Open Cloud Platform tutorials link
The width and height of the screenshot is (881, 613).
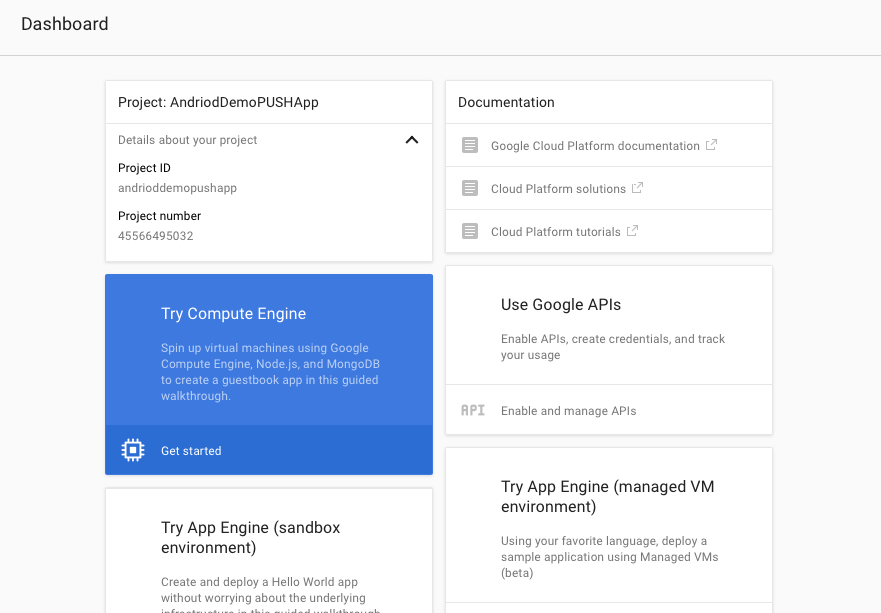(555, 232)
